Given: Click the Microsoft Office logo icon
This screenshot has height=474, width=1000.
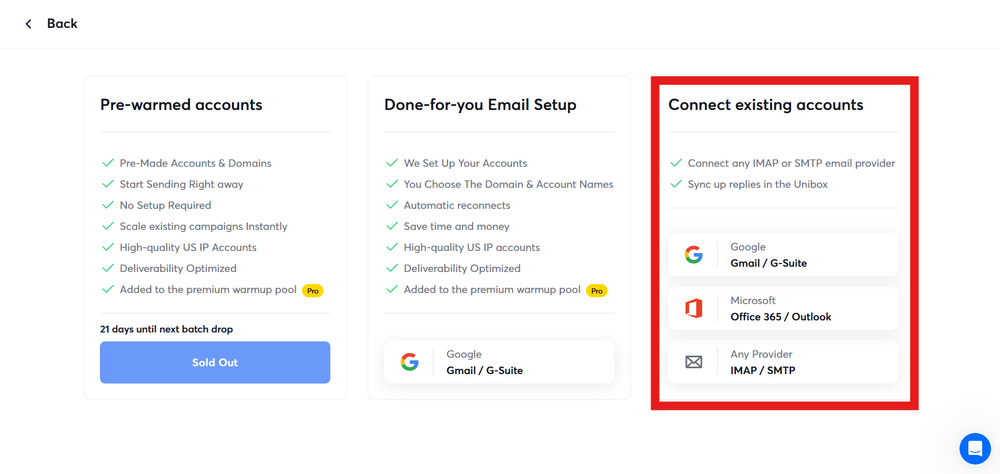Looking at the screenshot, I should tap(693, 309).
